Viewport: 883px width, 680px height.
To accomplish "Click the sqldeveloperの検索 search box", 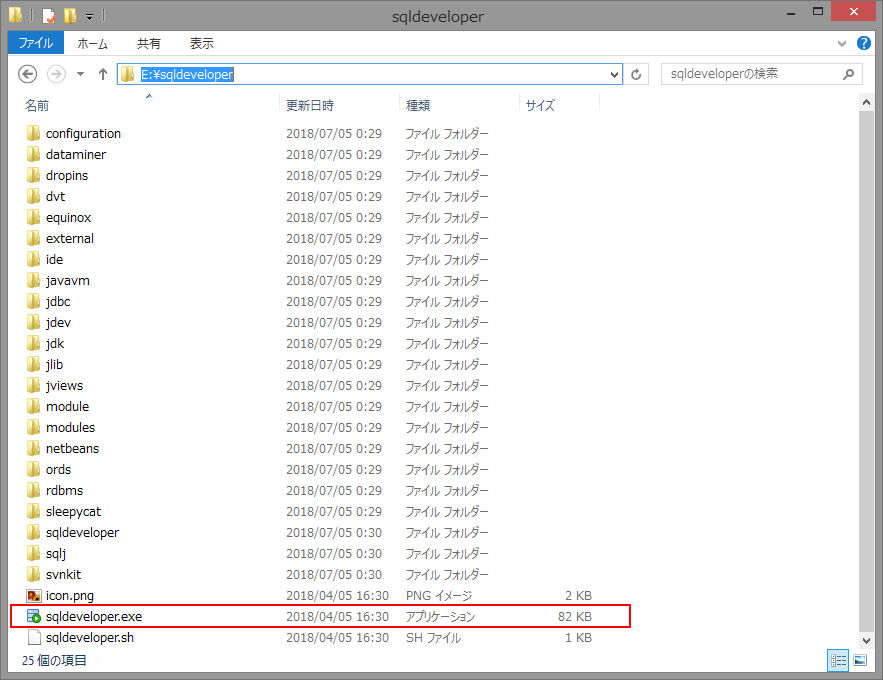I will pyautogui.click(x=761, y=74).
